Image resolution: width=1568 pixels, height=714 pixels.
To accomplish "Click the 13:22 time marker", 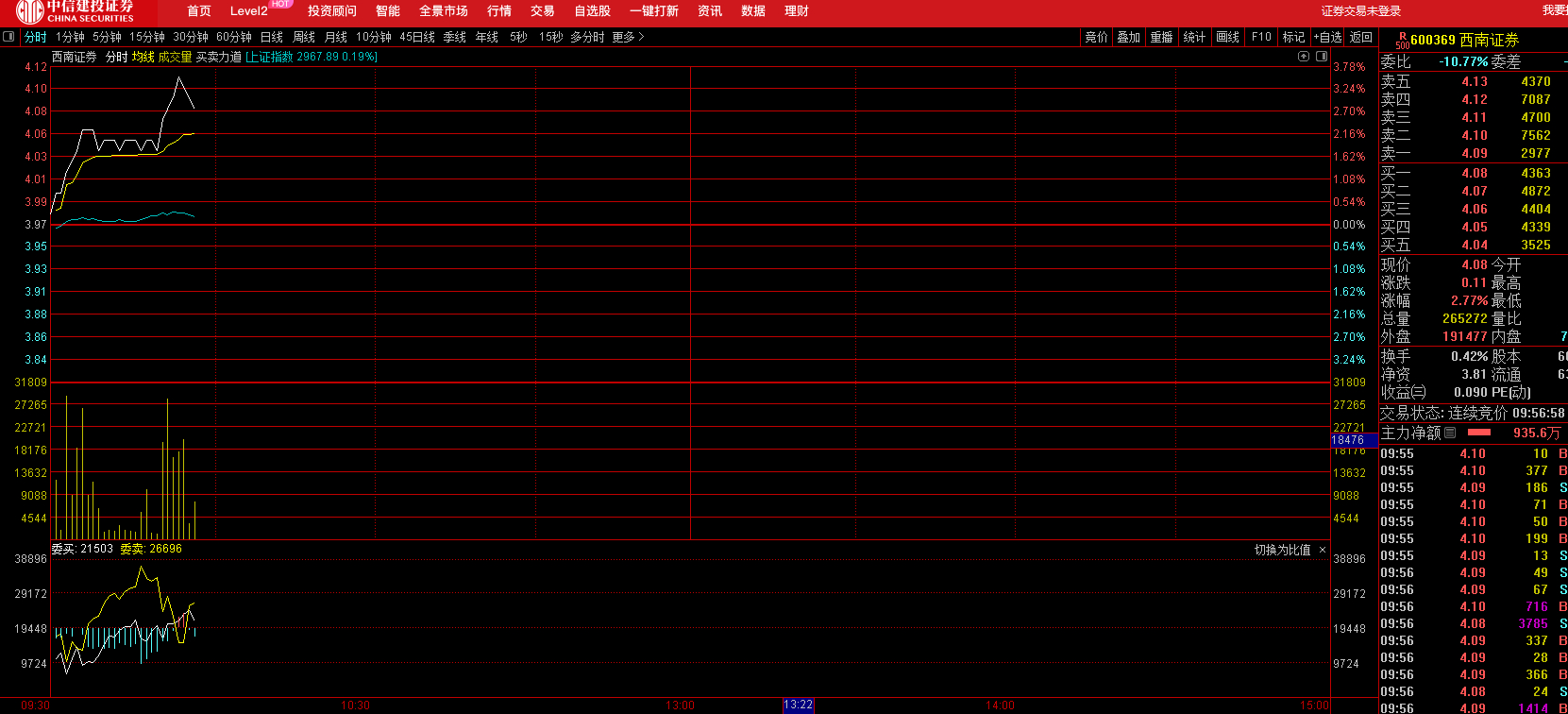I will (x=798, y=705).
